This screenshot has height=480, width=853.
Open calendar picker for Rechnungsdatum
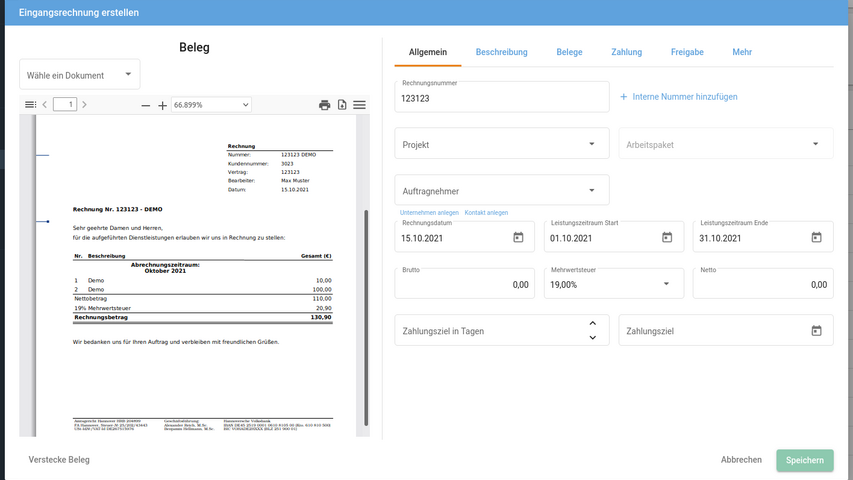tap(518, 237)
